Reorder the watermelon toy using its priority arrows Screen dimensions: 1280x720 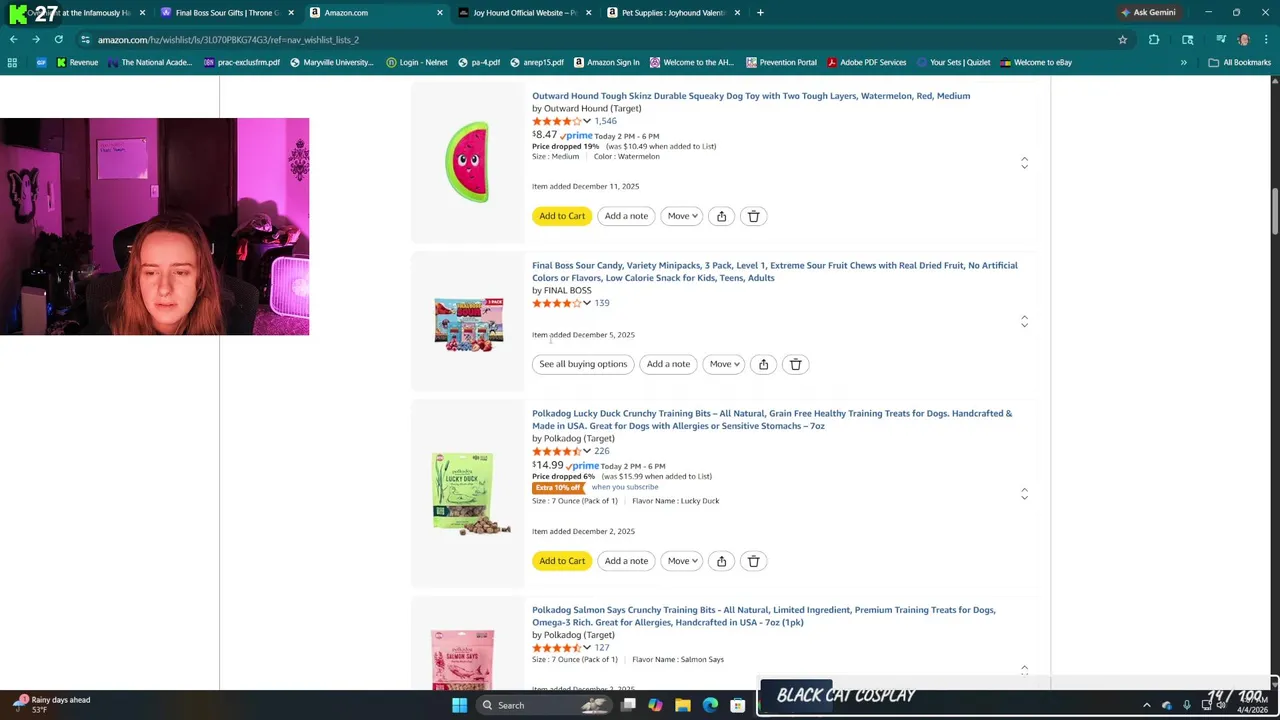(x=1024, y=162)
